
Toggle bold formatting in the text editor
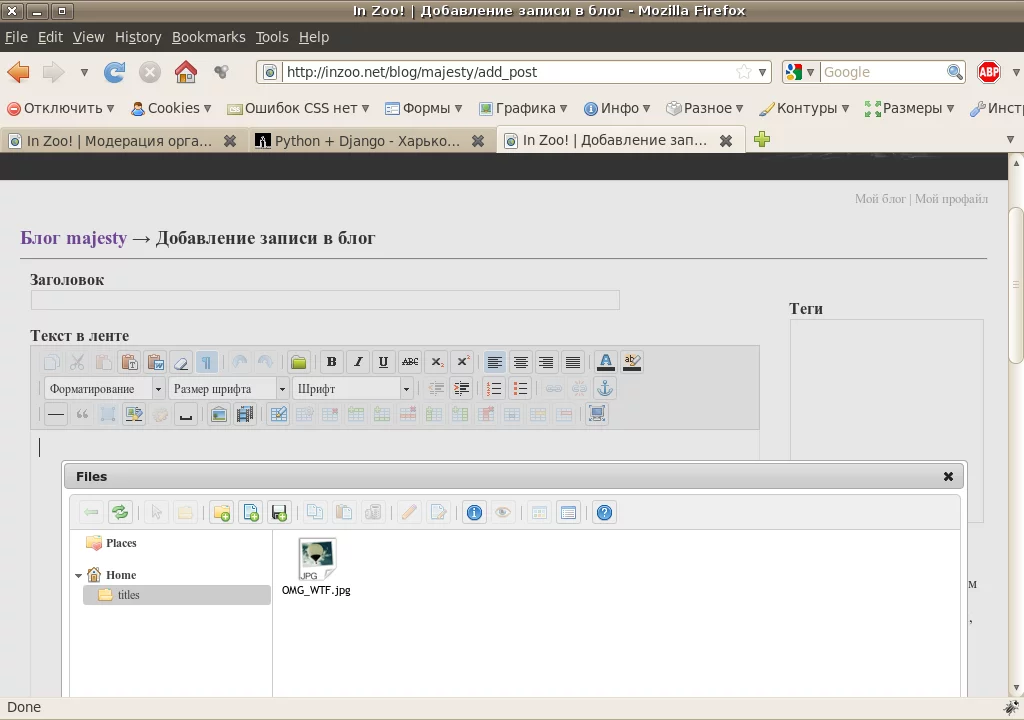click(x=332, y=362)
